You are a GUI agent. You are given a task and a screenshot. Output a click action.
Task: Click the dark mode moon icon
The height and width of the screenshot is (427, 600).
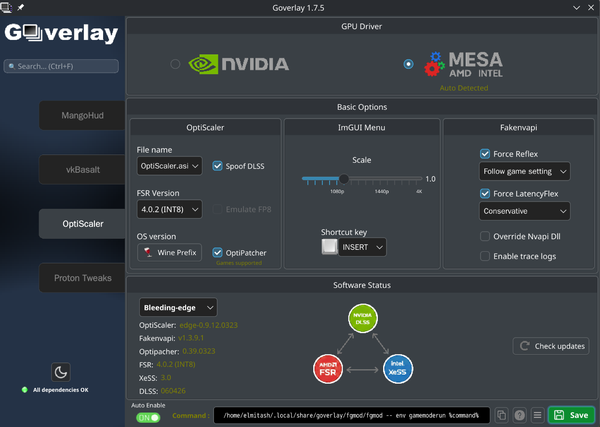coord(61,373)
